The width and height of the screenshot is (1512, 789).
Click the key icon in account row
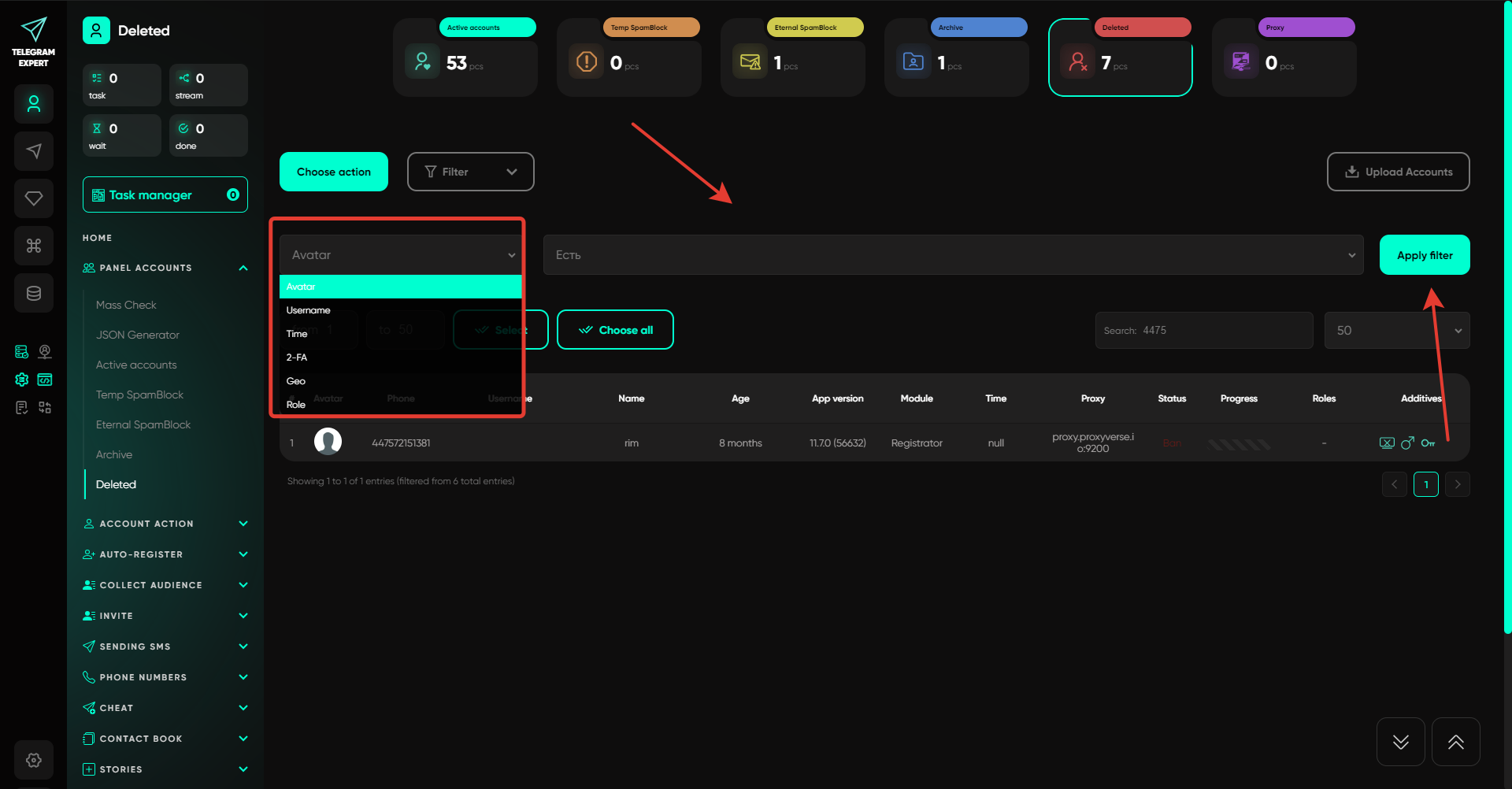click(1428, 443)
